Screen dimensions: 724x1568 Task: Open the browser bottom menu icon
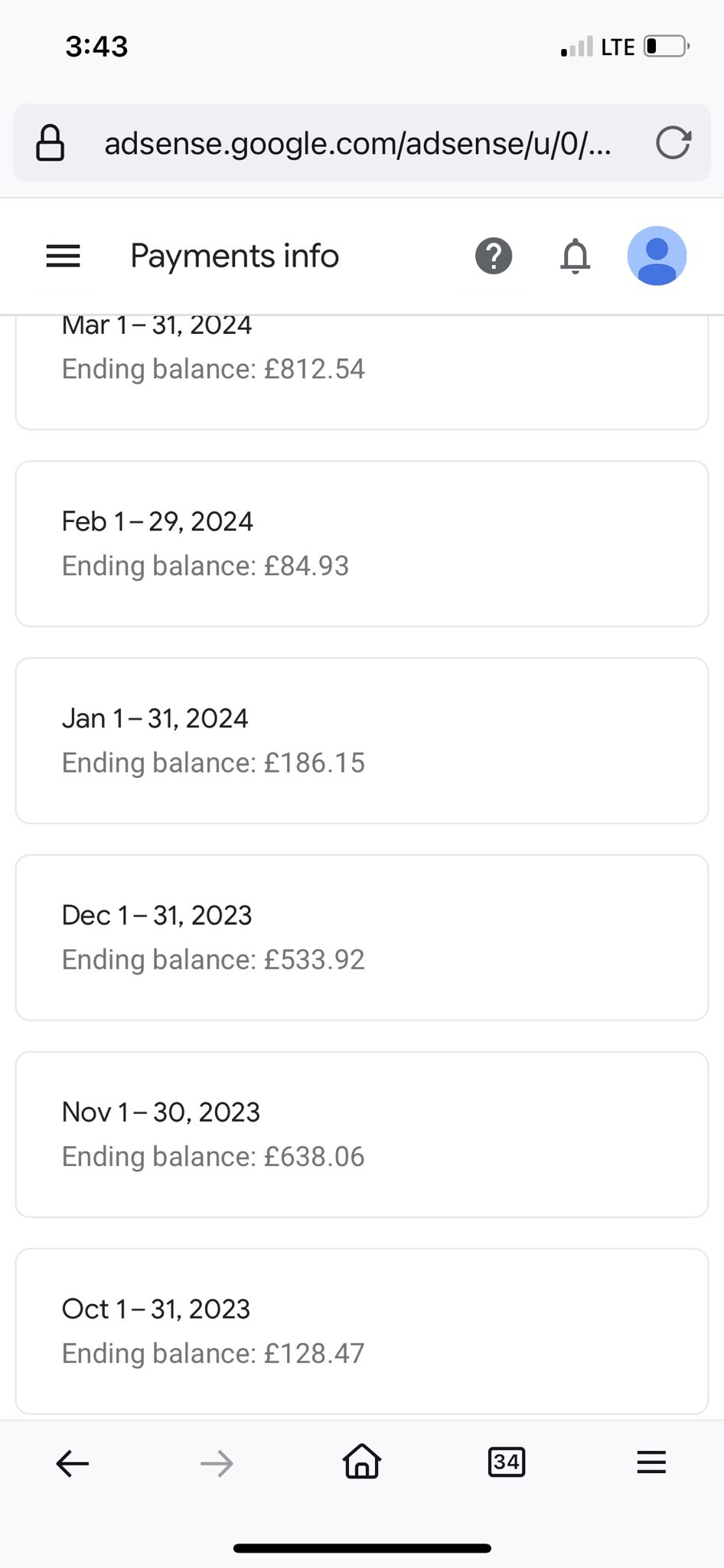pos(651,1462)
